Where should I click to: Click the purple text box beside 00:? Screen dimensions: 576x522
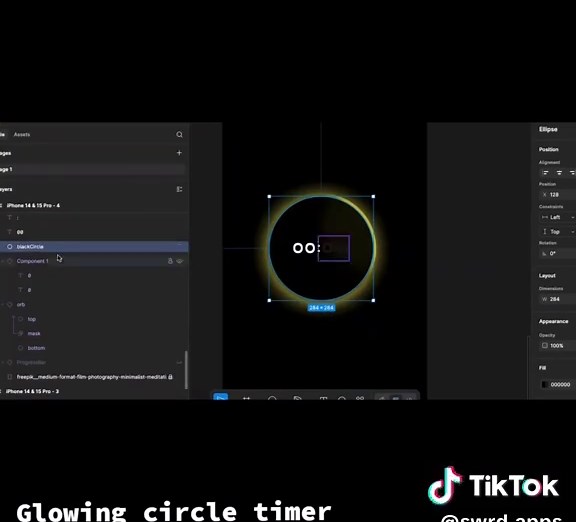click(x=334, y=248)
